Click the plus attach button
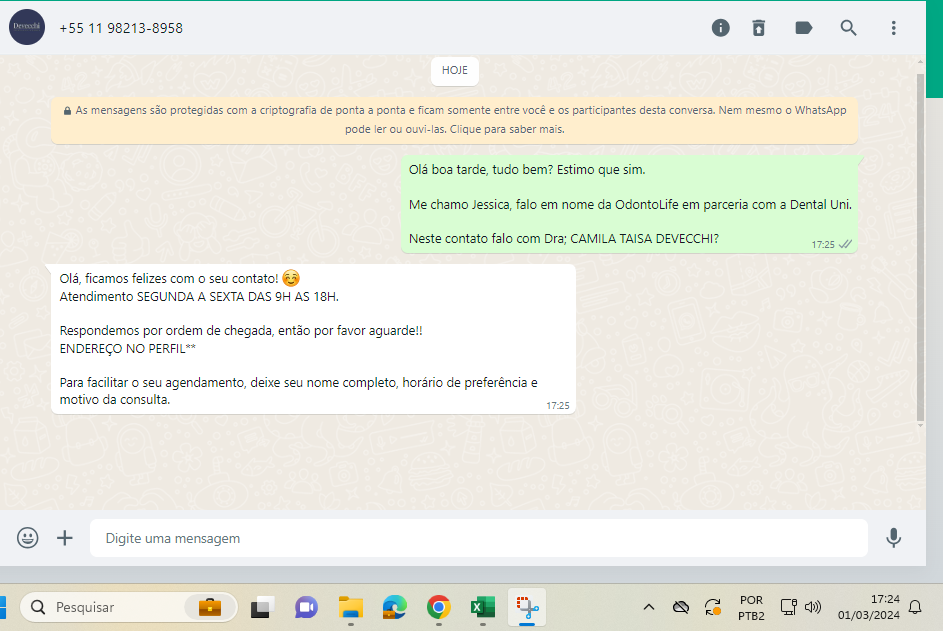The height and width of the screenshot is (631, 943). coord(65,538)
